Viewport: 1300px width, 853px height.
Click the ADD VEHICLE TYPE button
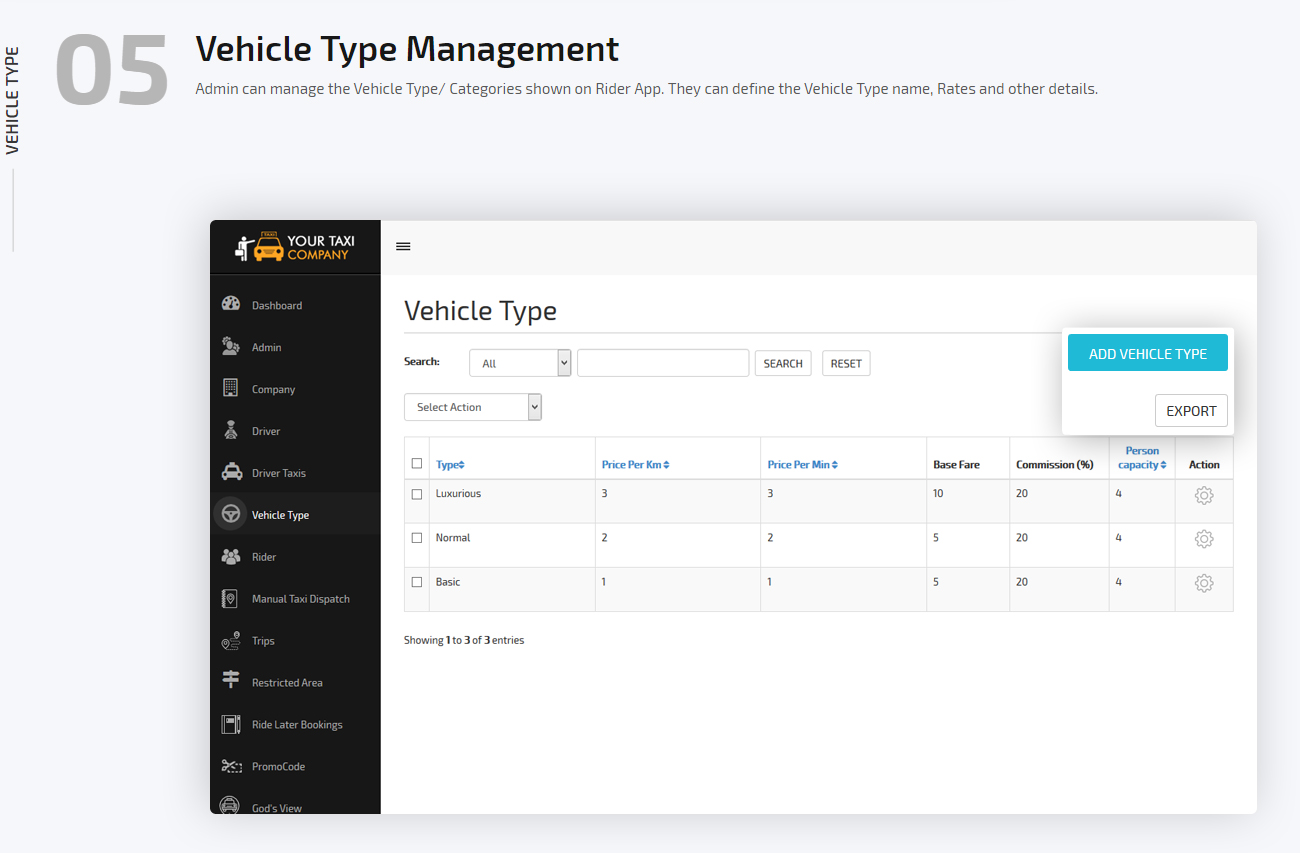tap(1147, 352)
